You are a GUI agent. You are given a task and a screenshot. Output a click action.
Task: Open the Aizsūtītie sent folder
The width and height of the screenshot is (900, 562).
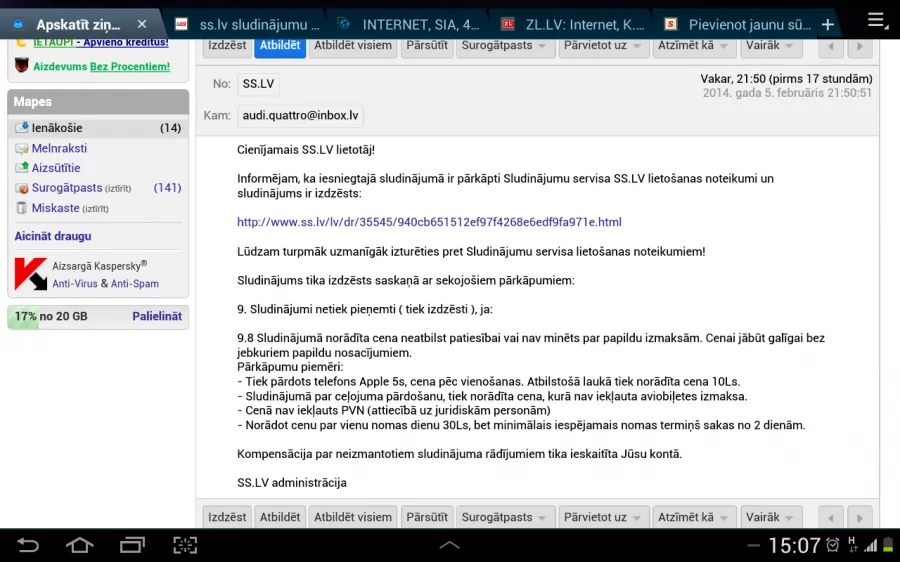pyautogui.click(x=56, y=168)
